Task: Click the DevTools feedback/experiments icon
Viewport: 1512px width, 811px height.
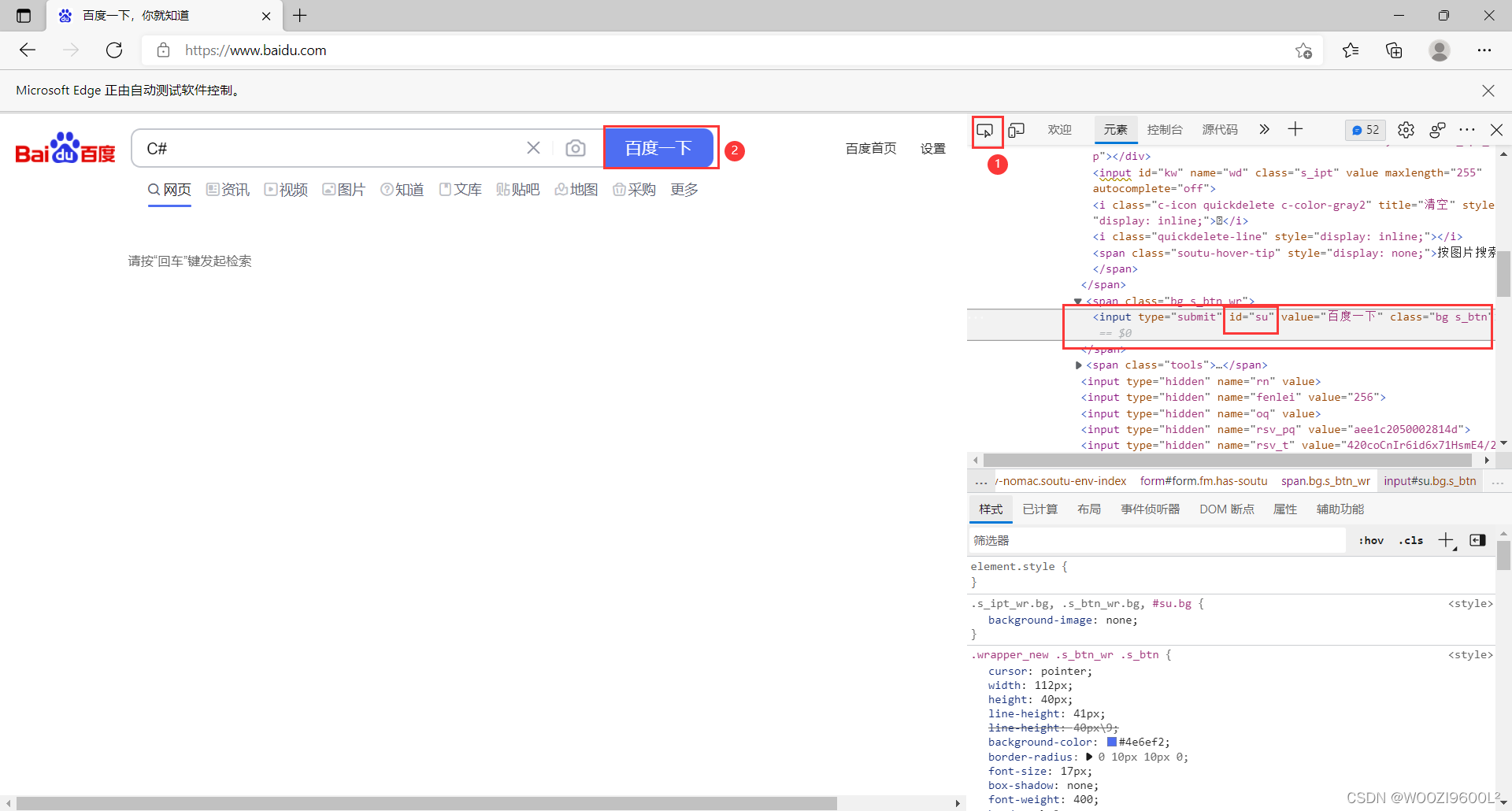Action: pyautogui.click(x=1437, y=130)
